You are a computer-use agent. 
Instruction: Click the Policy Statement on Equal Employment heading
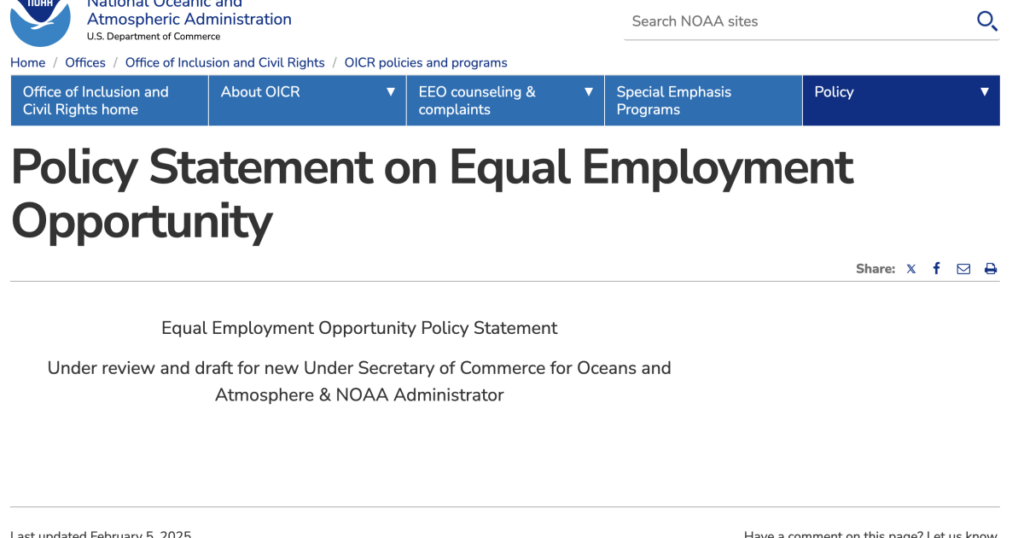(x=432, y=194)
